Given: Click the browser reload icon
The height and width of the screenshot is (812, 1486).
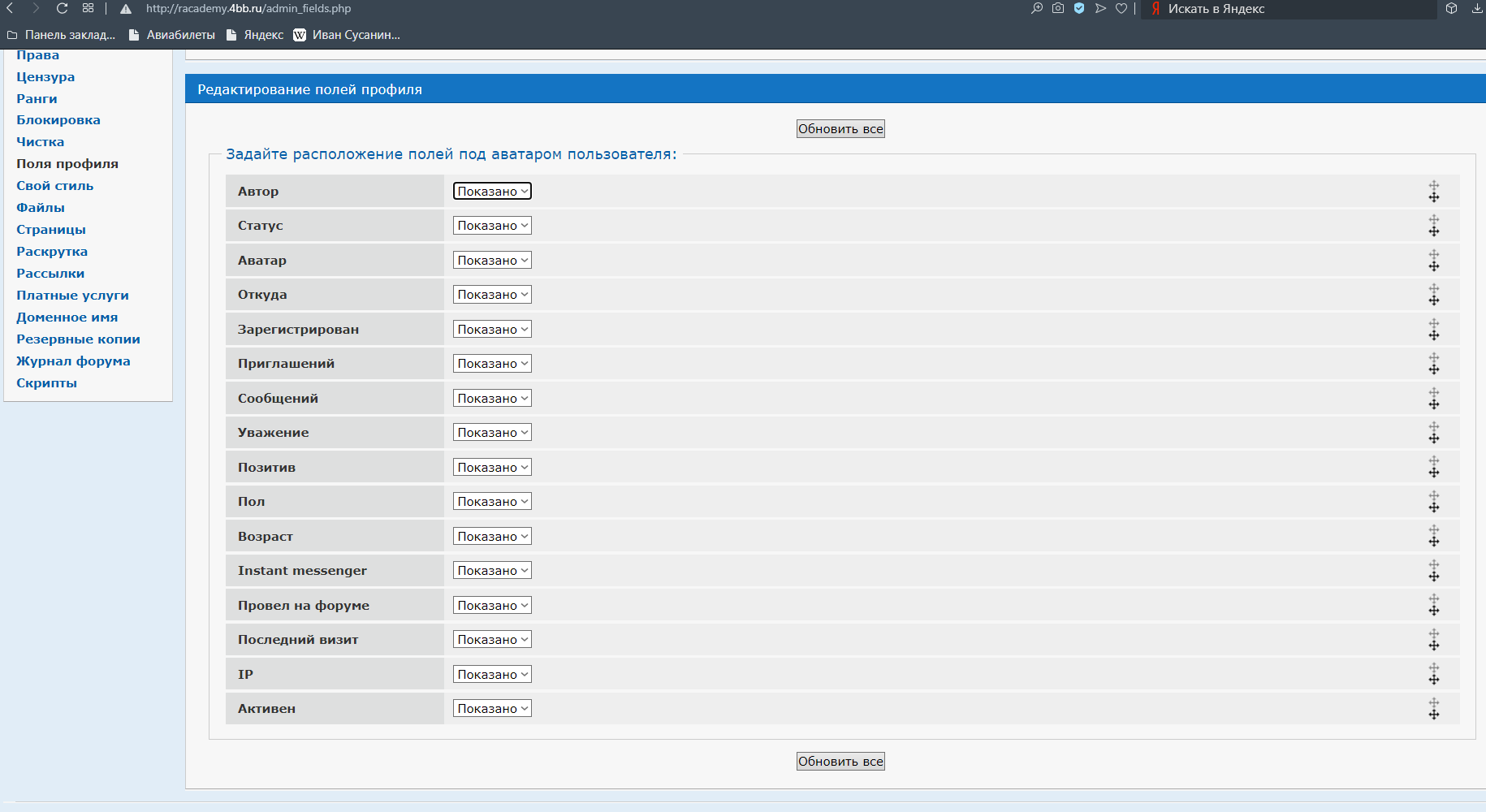Looking at the screenshot, I should point(62,9).
